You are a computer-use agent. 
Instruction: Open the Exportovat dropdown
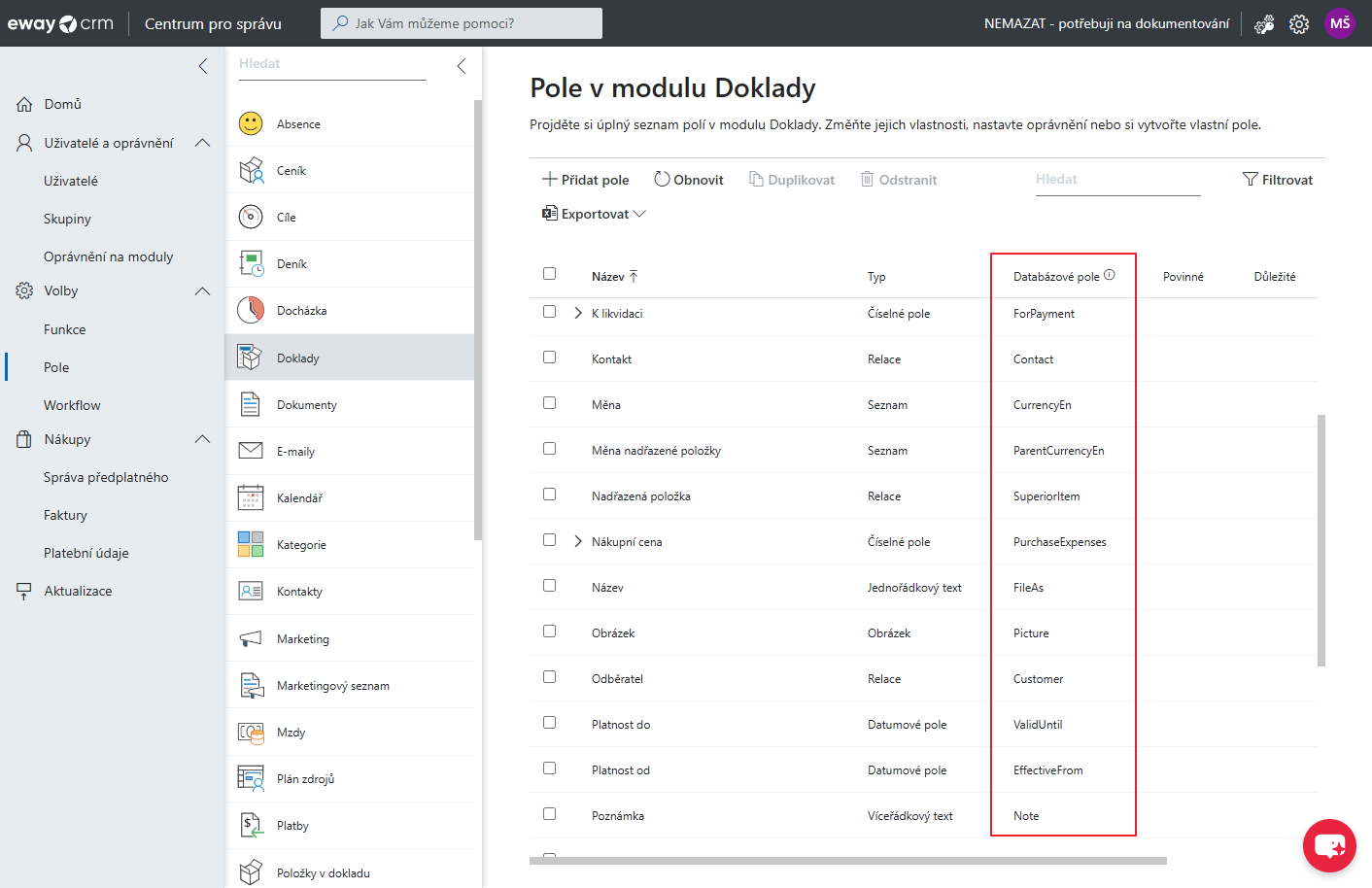coord(594,213)
